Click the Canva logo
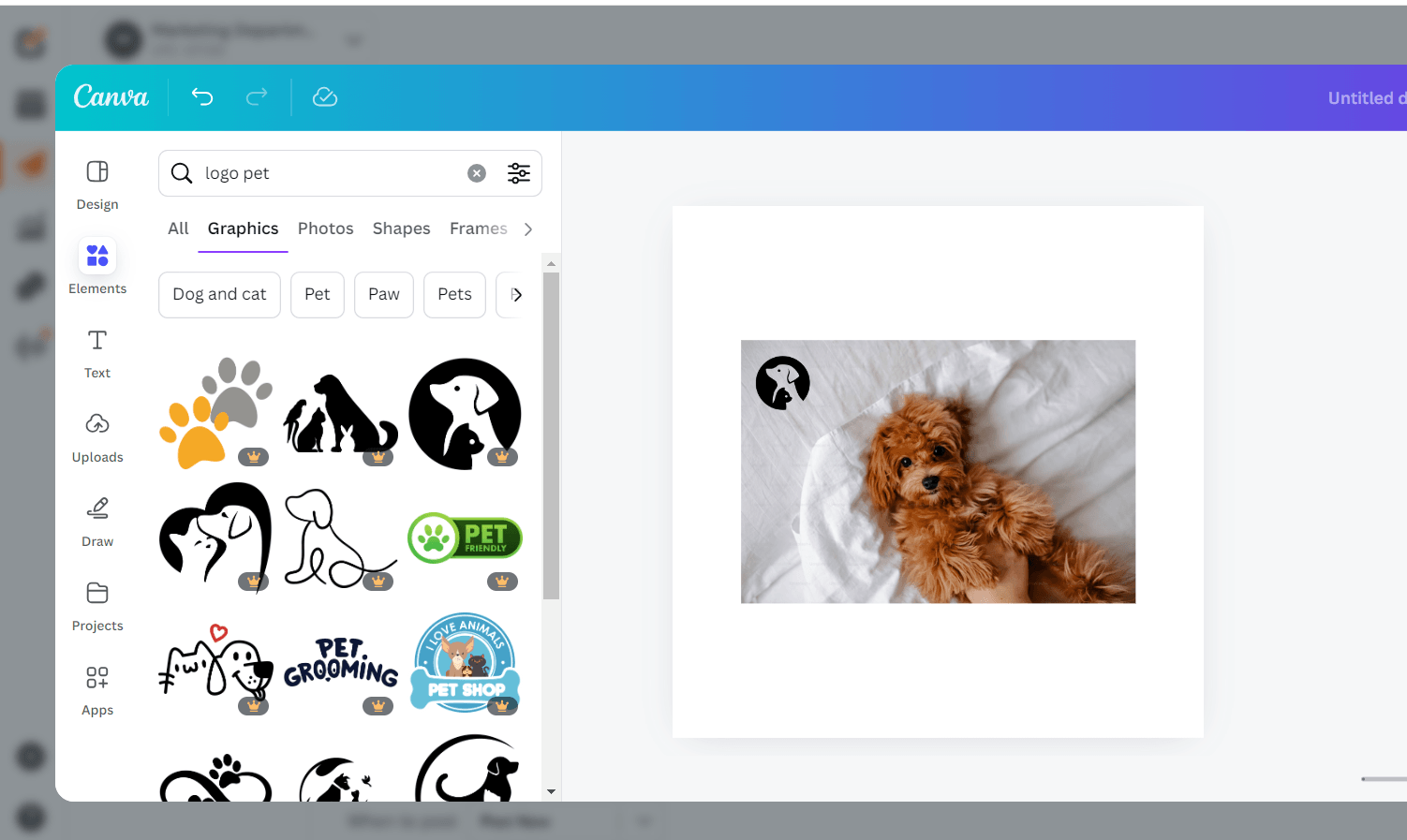The image size is (1407, 840). [x=110, y=96]
